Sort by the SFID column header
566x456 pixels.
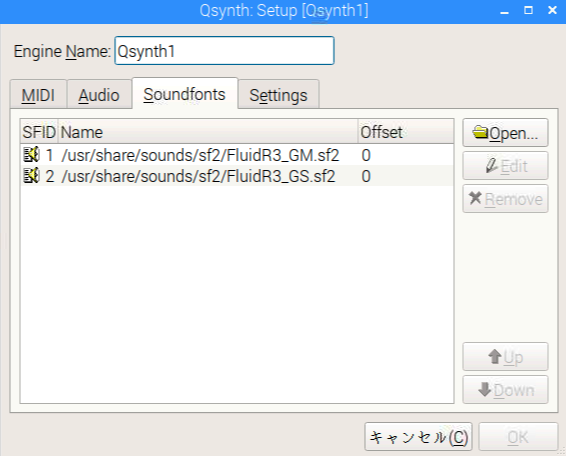click(39, 132)
